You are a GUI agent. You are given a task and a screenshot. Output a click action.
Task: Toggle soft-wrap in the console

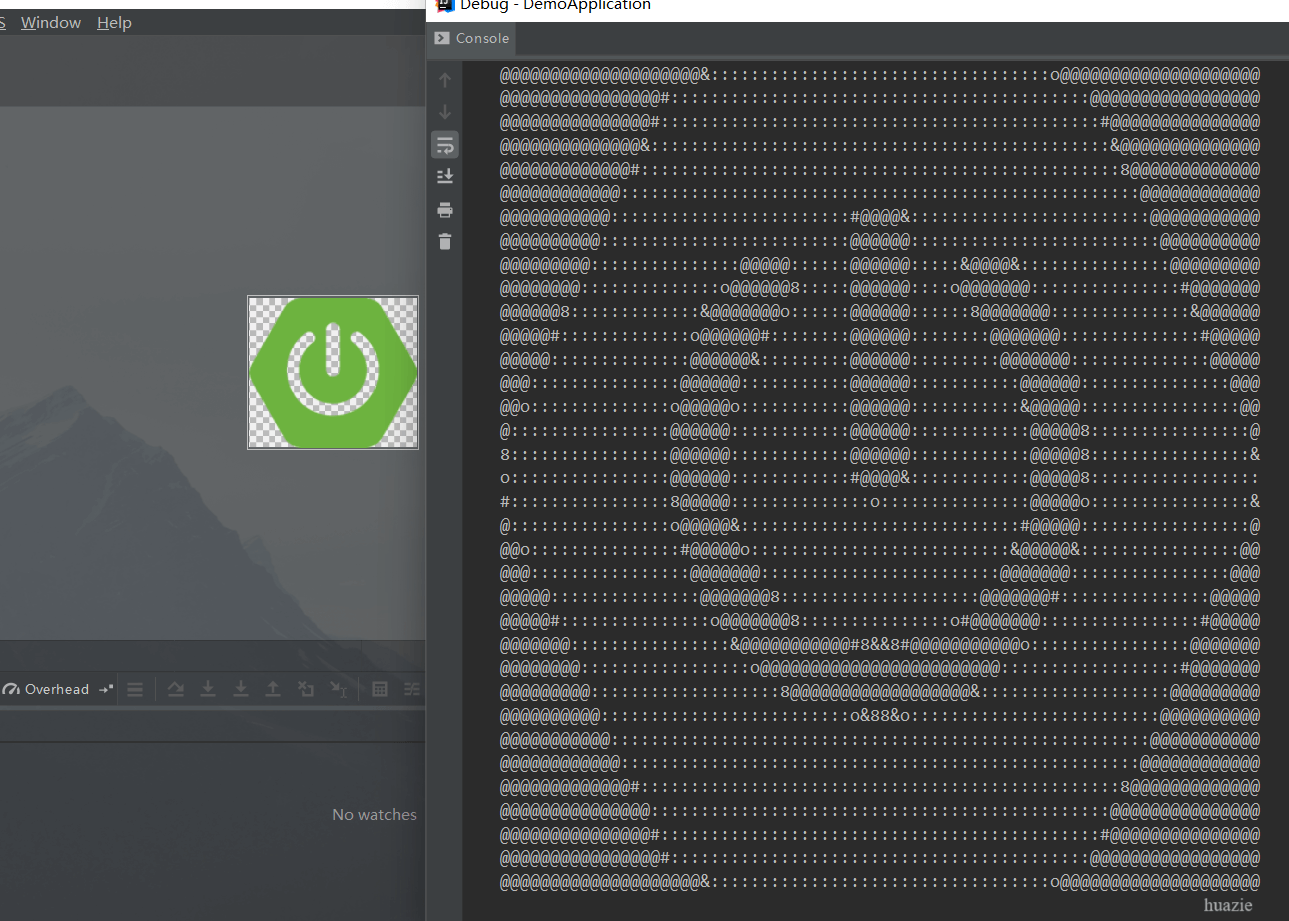[445, 145]
